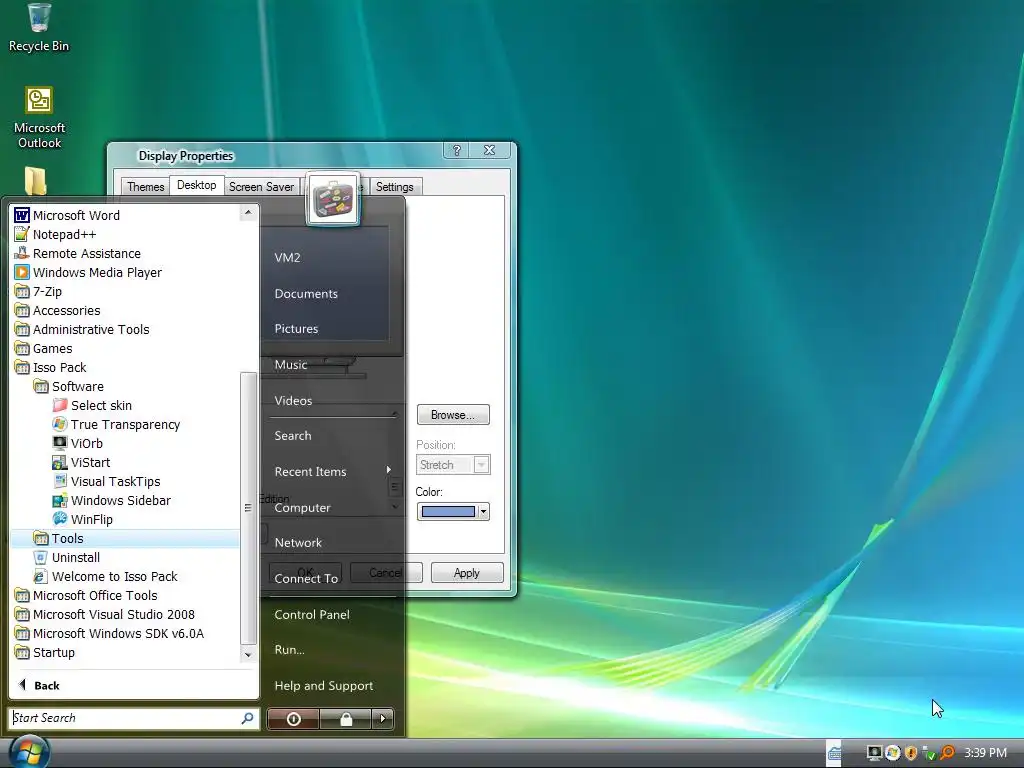Open the Recycle Bin desktop icon
Screen dimensions: 1024x768
click(x=39, y=28)
